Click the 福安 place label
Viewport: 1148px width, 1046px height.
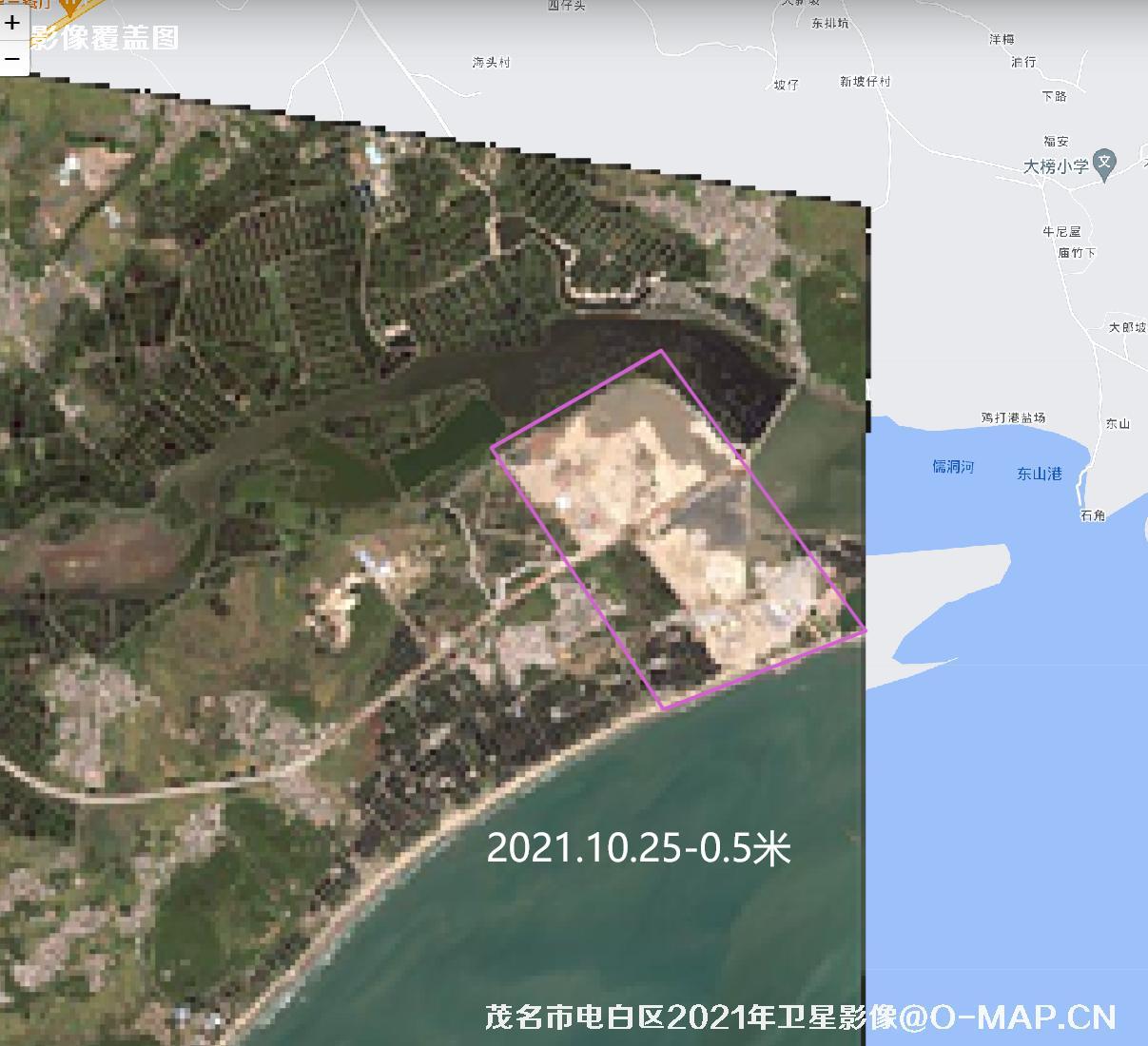click(x=1056, y=142)
